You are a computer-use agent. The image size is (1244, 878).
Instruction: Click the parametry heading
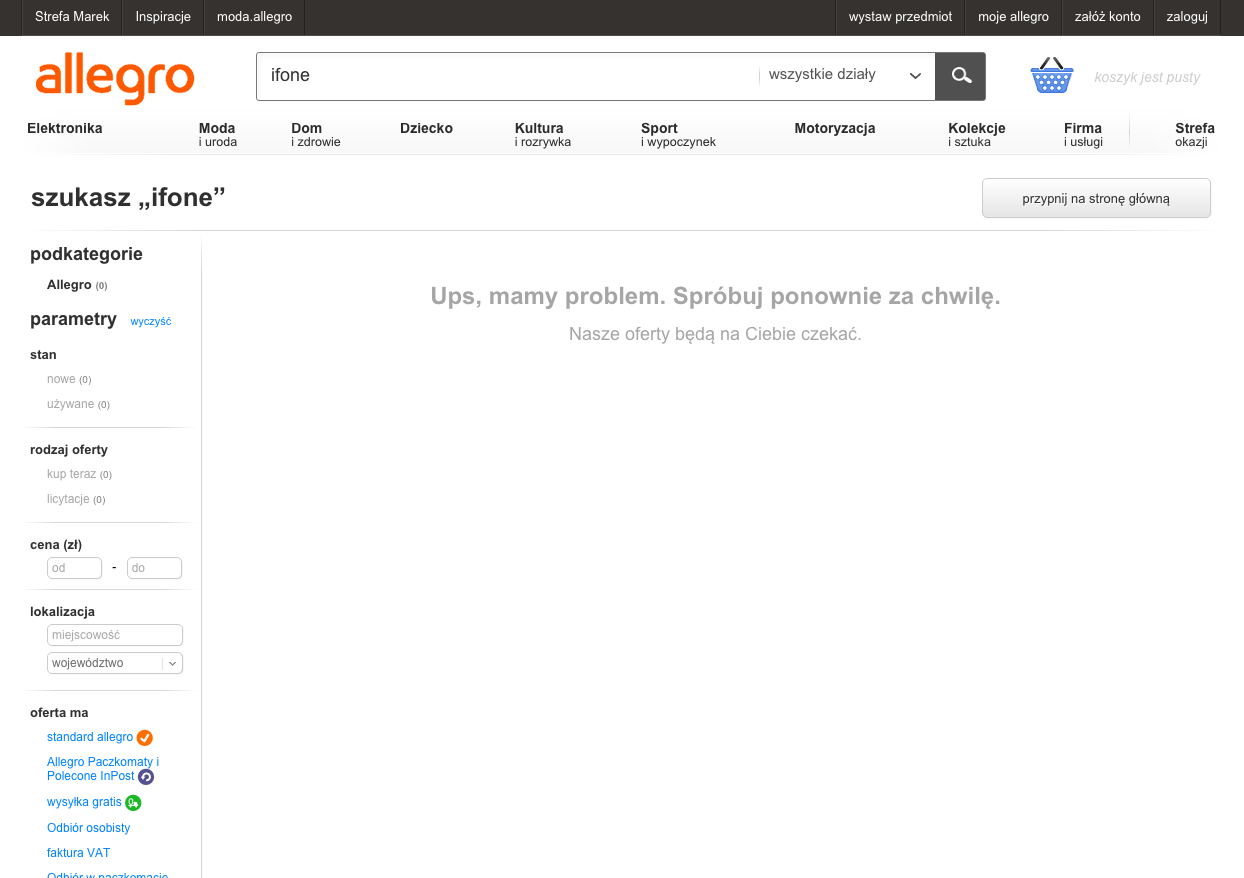73,319
